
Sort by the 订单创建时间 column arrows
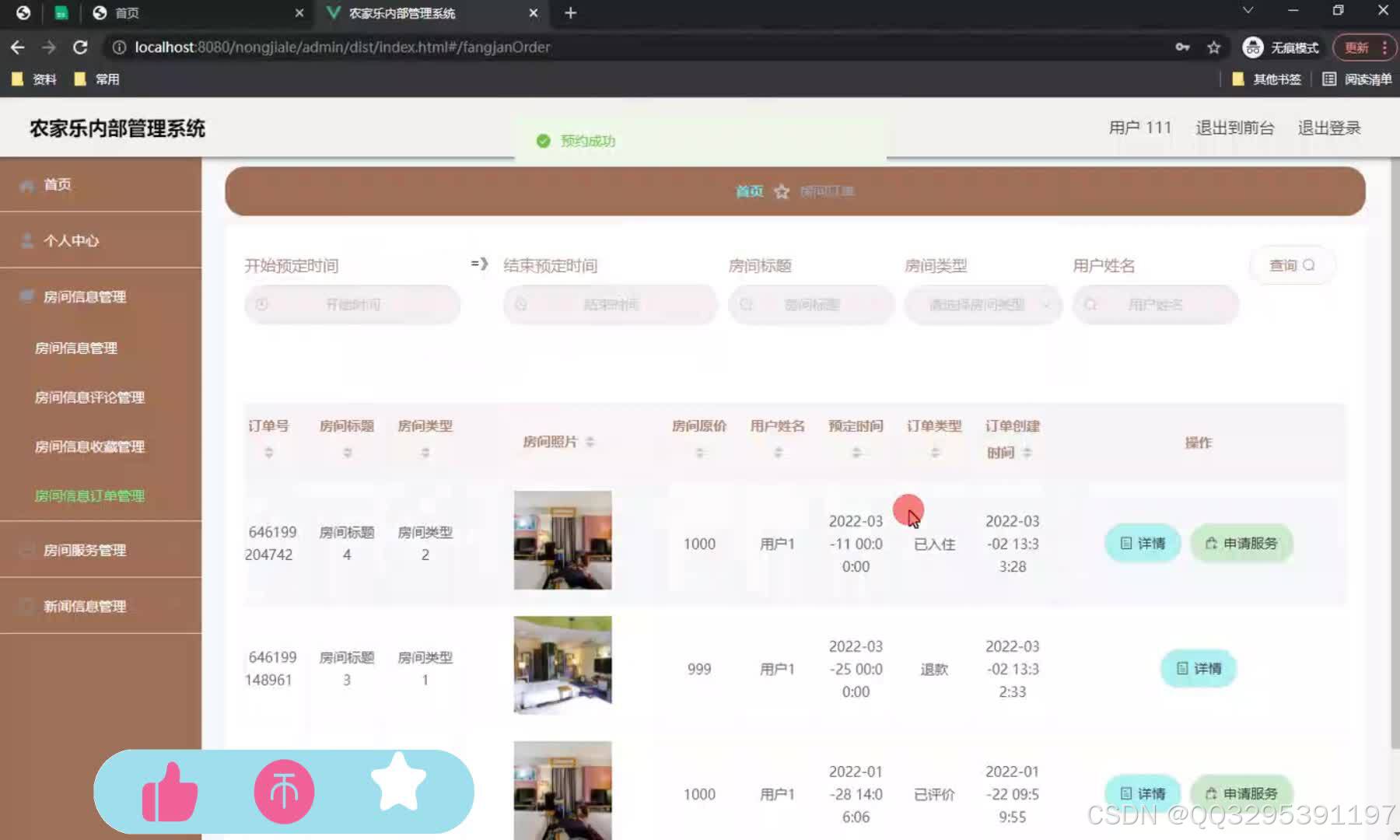(1027, 452)
